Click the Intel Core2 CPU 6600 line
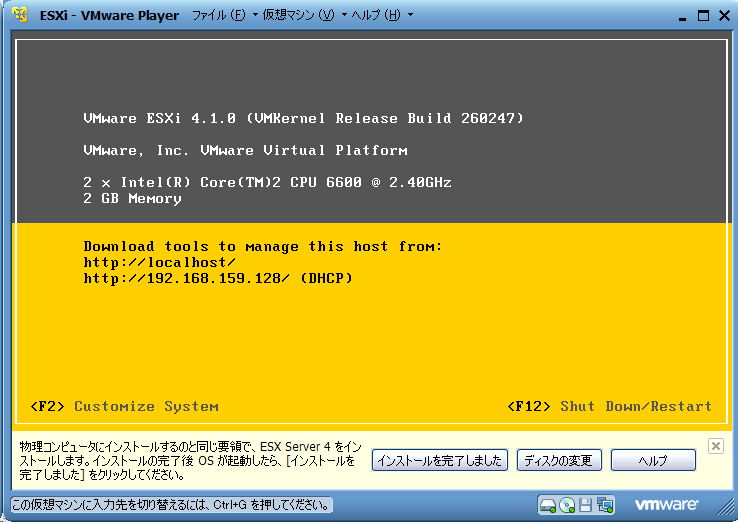Viewport: 738px width, 522px height. (x=267, y=182)
